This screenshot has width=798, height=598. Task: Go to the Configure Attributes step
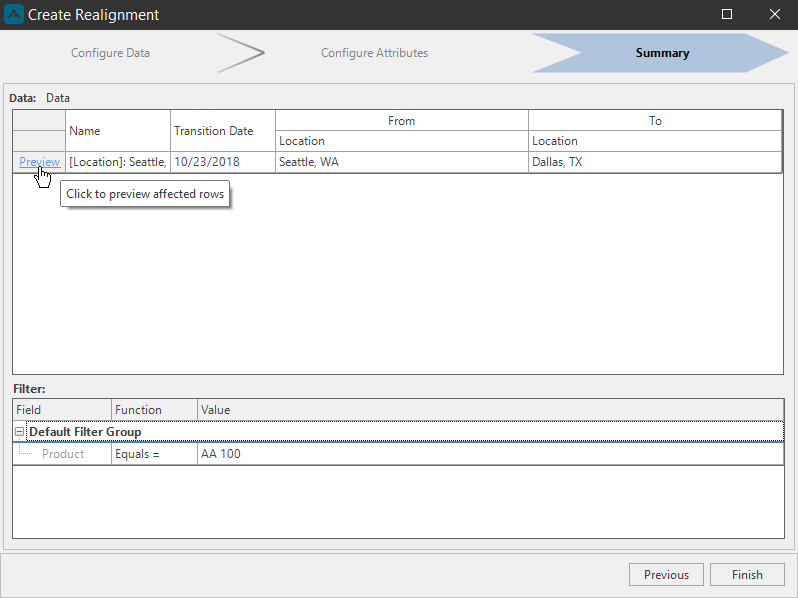coord(374,53)
